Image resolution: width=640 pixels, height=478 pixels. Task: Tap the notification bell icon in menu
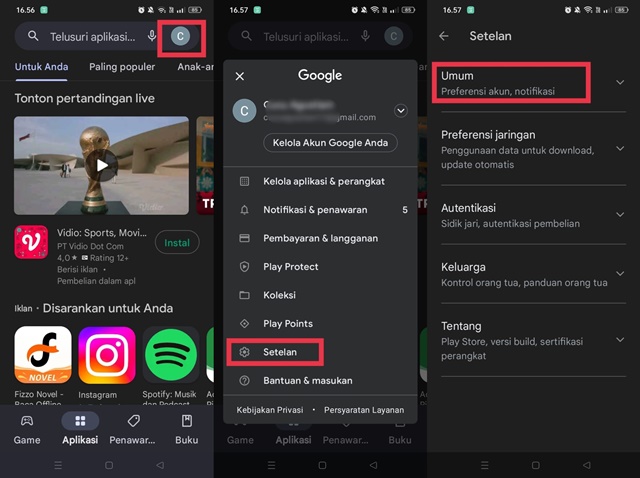click(244, 210)
